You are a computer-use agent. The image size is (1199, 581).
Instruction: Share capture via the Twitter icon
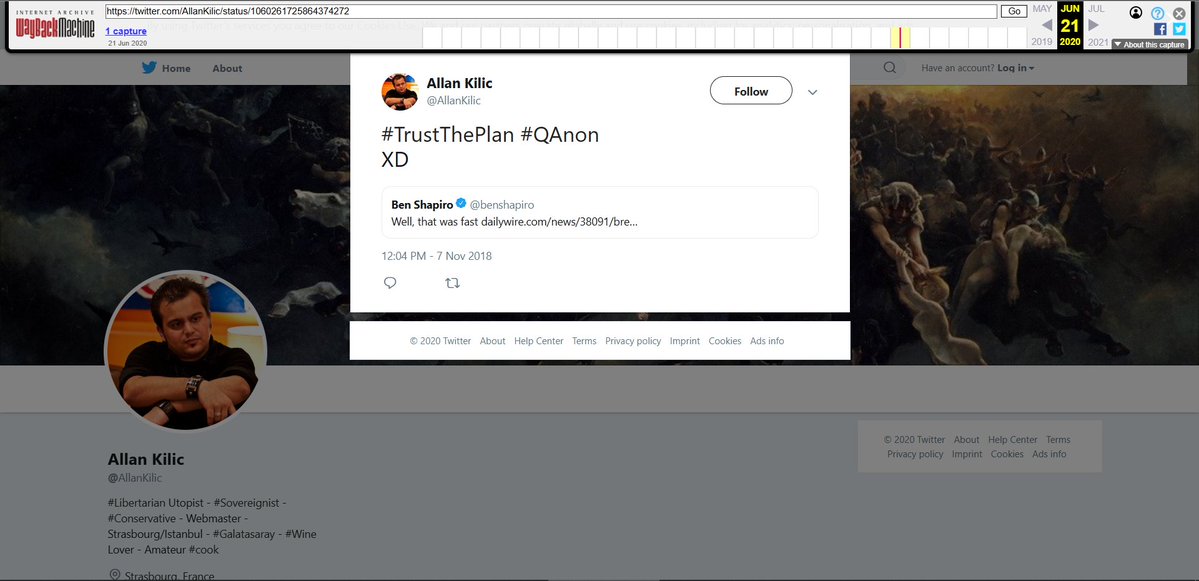[1179, 29]
